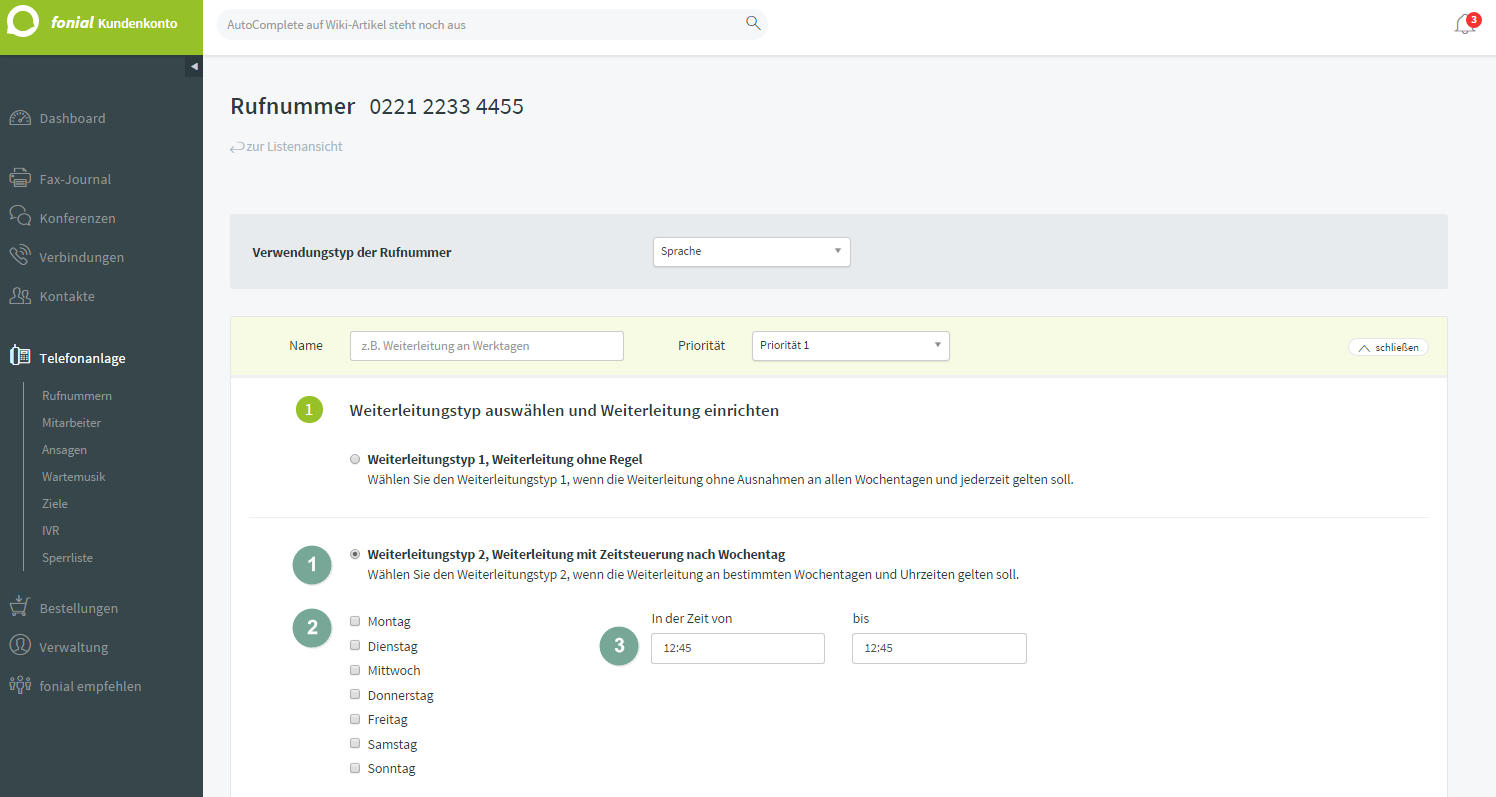Click the 'Priorität' label

click(x=701, y=346)
